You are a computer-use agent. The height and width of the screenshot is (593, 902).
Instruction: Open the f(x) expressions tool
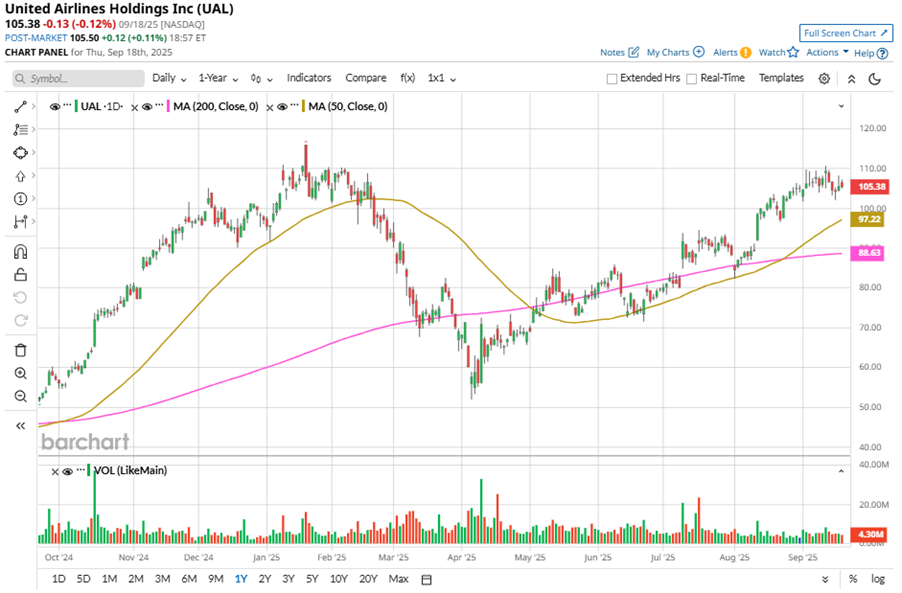tap(407, 78)
